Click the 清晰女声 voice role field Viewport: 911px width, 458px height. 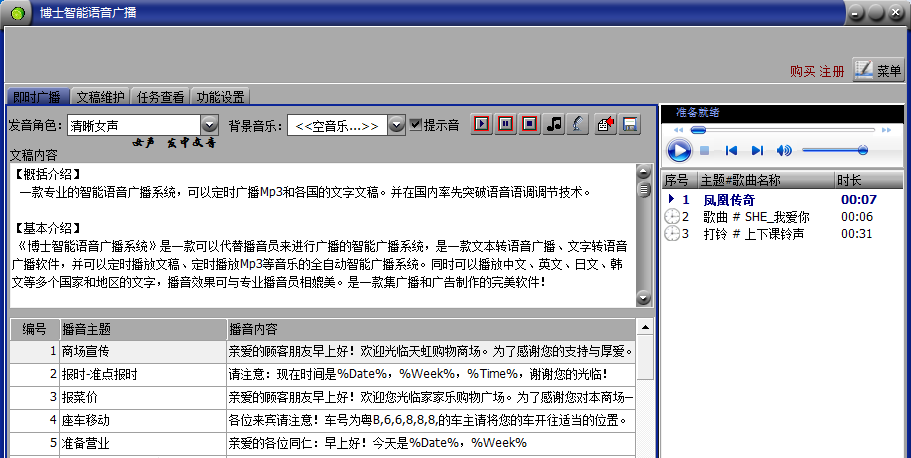click(x=134, y=125)
